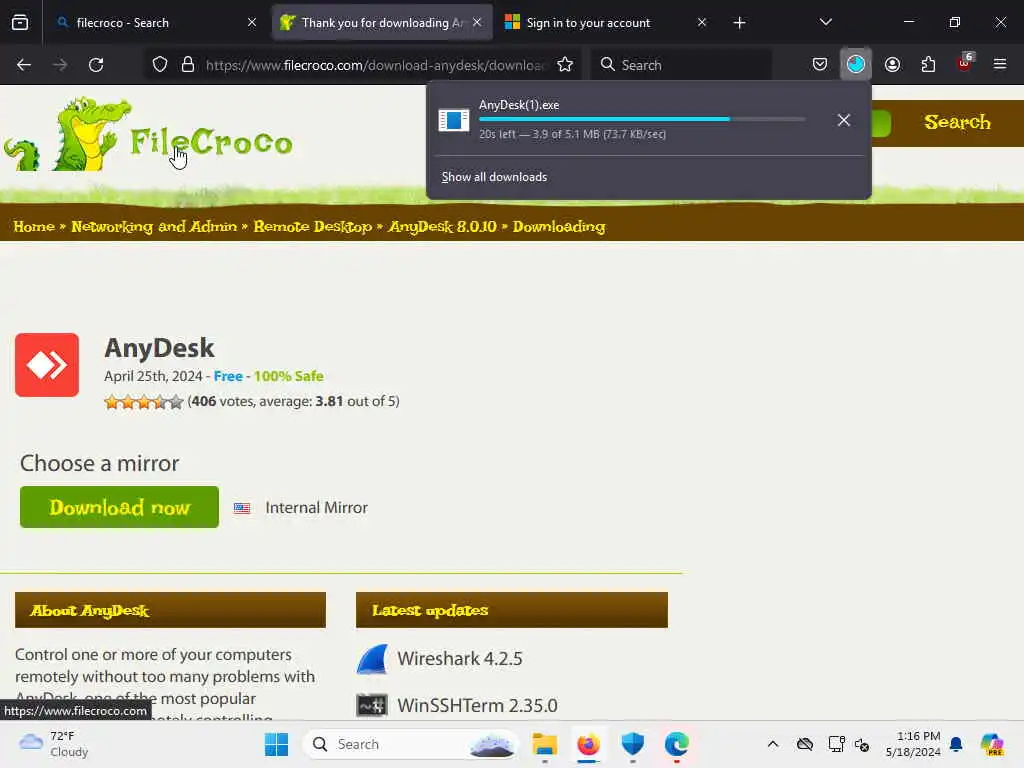The height and width of the screenshot is (768, 1024).
Task: Click download progress bar of AnyDesk(1).exe
Action: pyautogui.click(x=642, y=119)
